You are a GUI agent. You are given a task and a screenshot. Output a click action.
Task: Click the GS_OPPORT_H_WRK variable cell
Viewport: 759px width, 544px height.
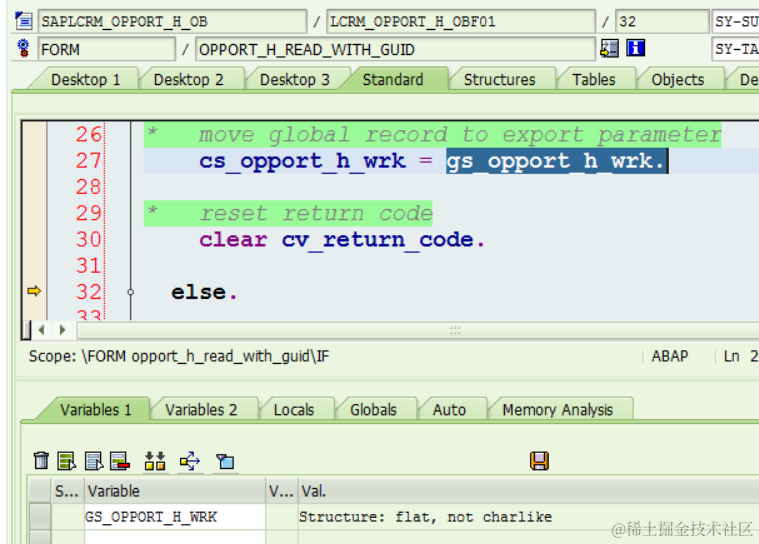(x=175, y=517)
